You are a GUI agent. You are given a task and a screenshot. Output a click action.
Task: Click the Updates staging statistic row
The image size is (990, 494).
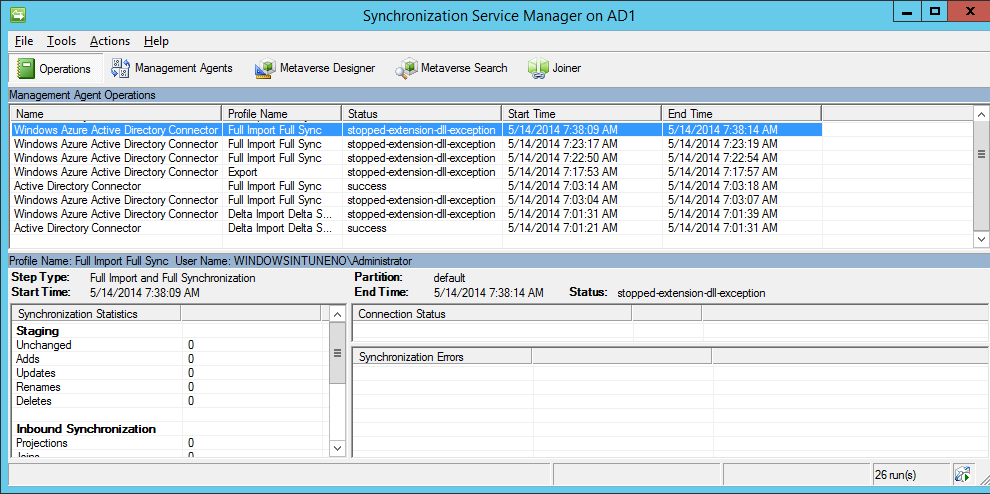[x=170, y=373]
